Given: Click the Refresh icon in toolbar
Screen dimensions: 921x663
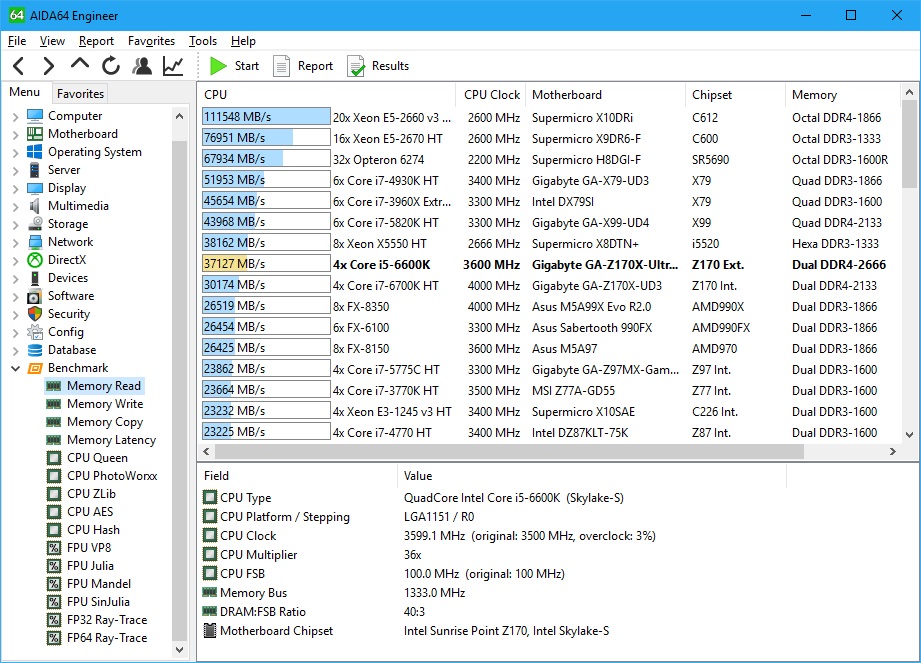Looking at the screenshot, I should pyautogui.click(x=110, y=66).
